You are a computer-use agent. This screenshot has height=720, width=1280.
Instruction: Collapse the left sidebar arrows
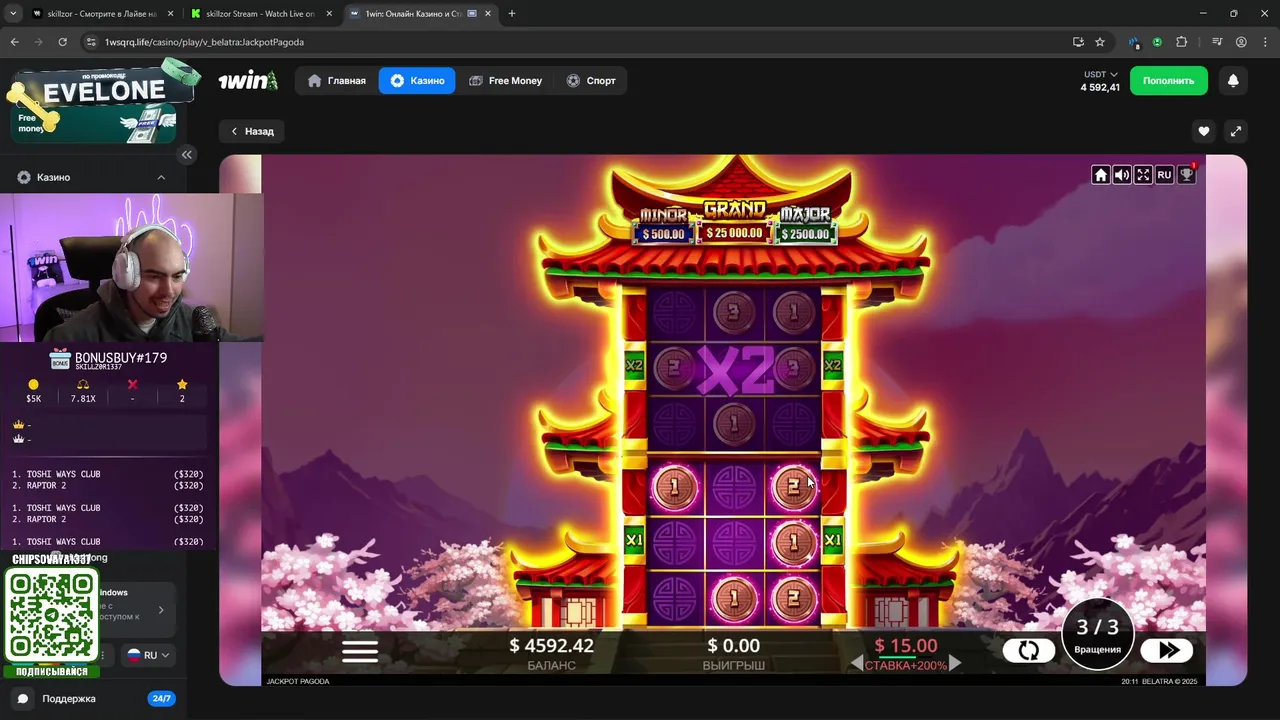[187, 154]
